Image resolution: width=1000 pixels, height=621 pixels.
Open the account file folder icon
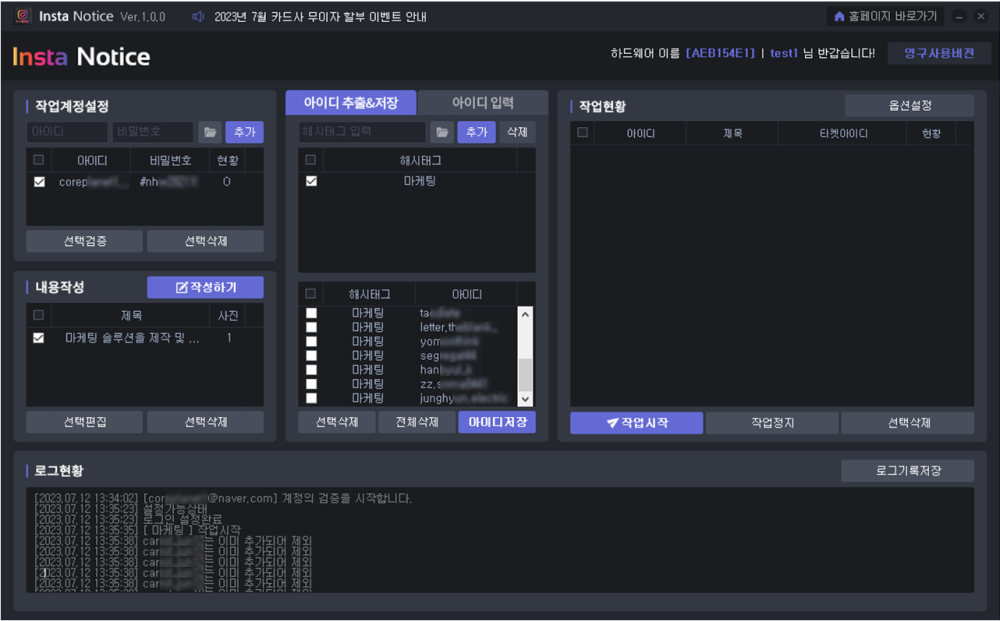click(210, 132)
